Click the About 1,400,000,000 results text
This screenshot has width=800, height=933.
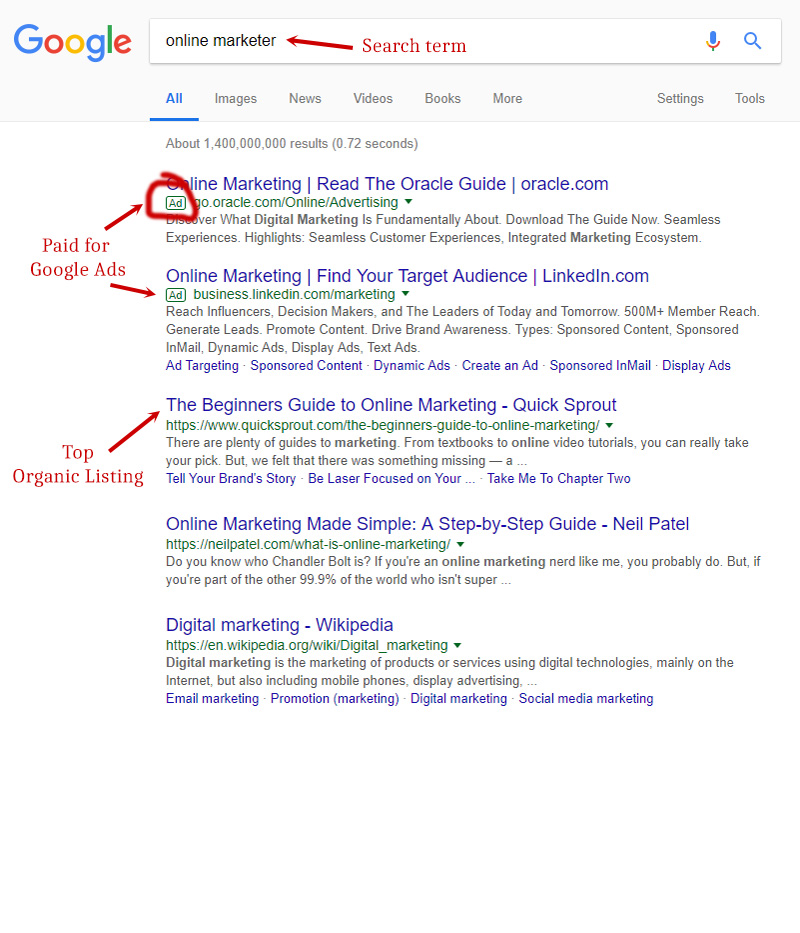coord(292,143)
